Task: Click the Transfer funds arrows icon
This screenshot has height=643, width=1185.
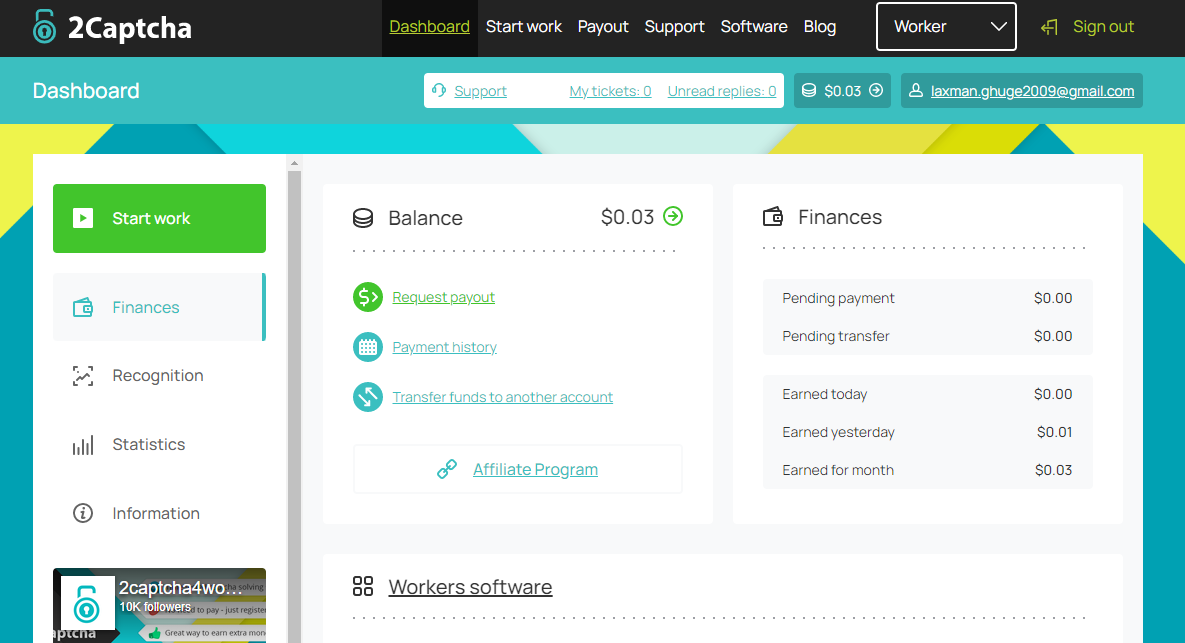Action: pos(368,397)
